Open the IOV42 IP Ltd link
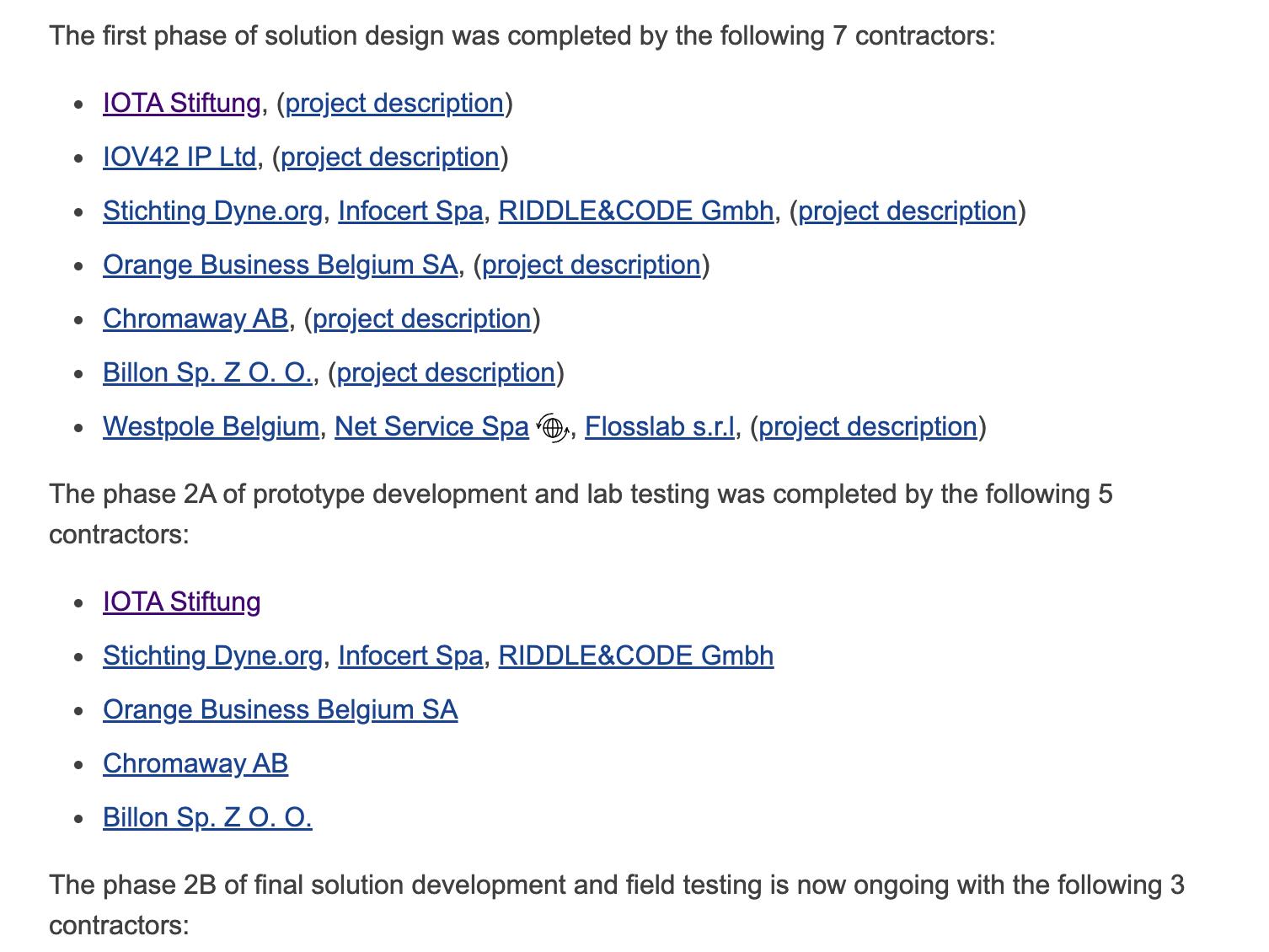This screenshot has height=952, width=1269. (179, 158)
